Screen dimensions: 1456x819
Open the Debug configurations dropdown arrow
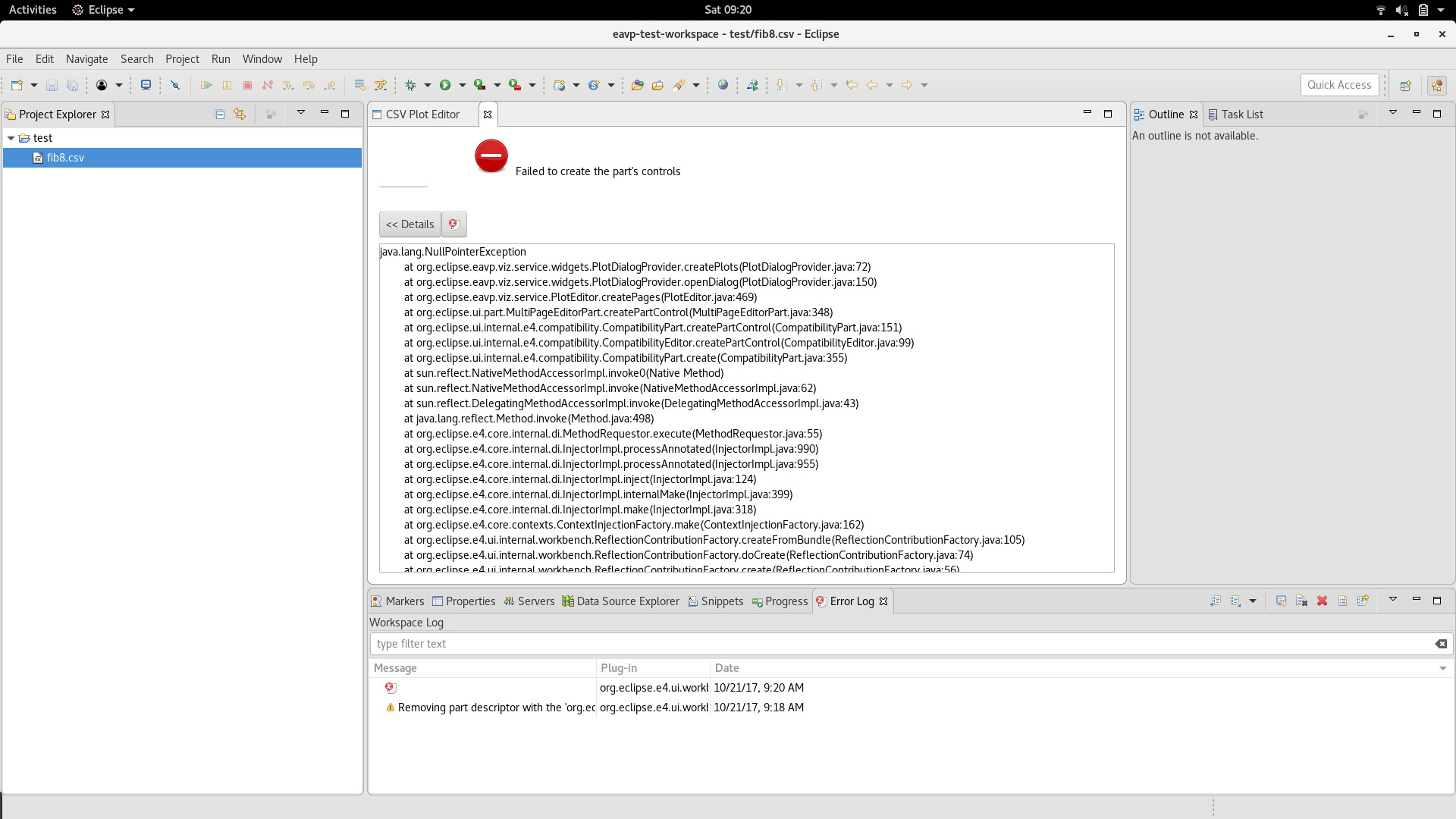pyautogui.click(x=427, y=85)
